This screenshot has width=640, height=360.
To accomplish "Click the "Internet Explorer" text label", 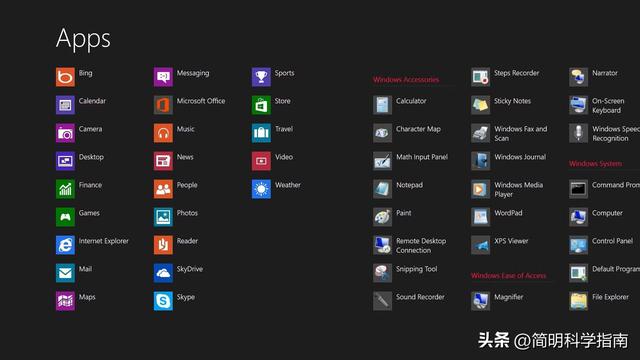I will [x=104, y=241].
